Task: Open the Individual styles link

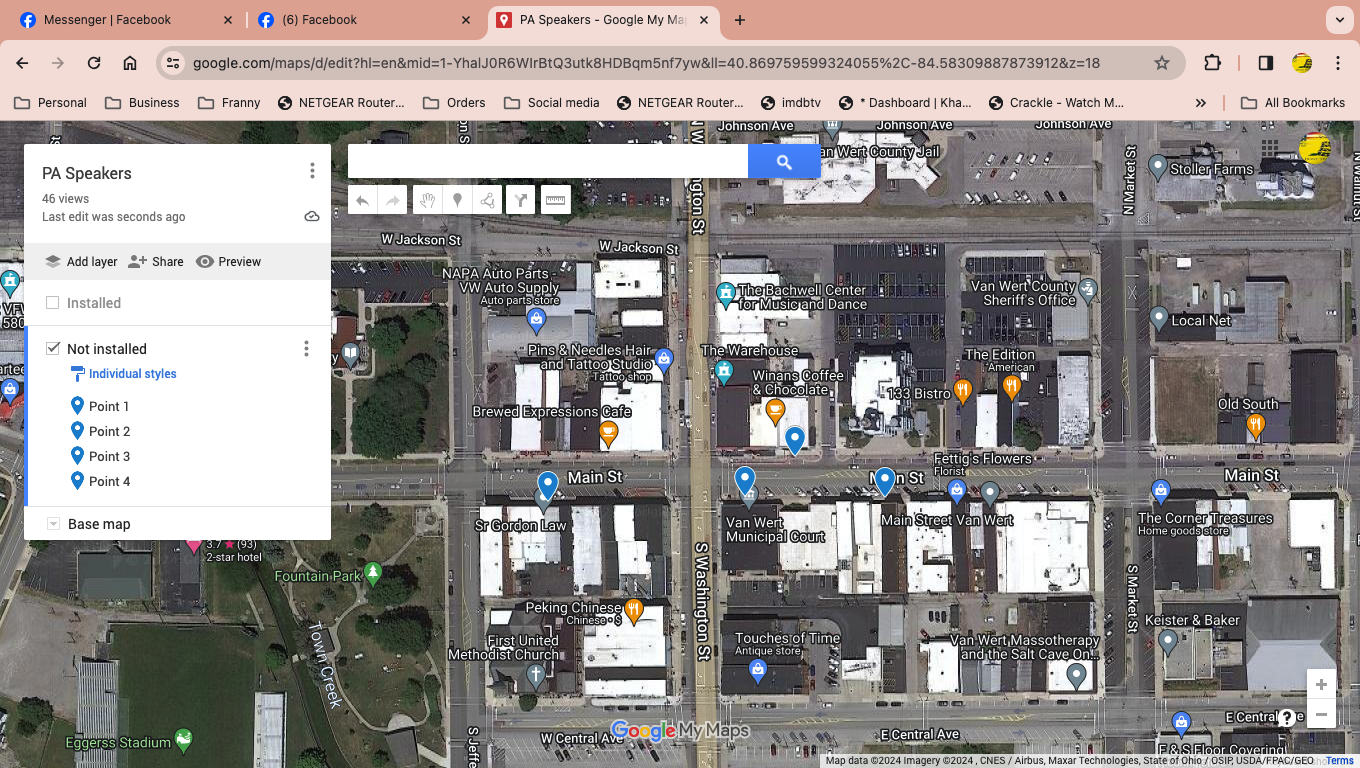Action: tap(132, 374)
